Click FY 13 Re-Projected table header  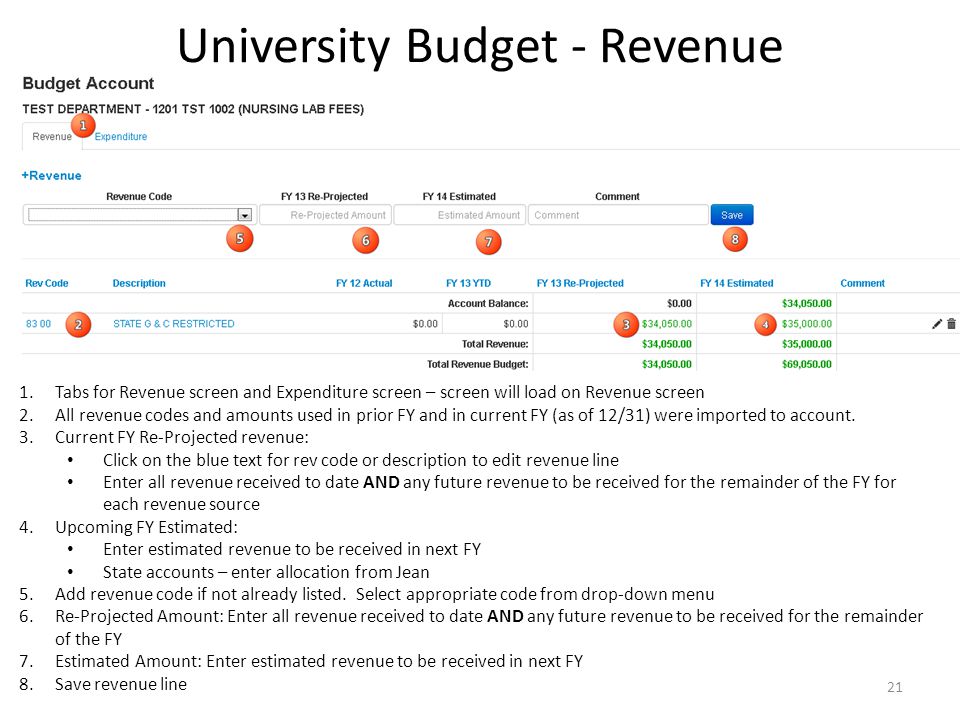580,283
